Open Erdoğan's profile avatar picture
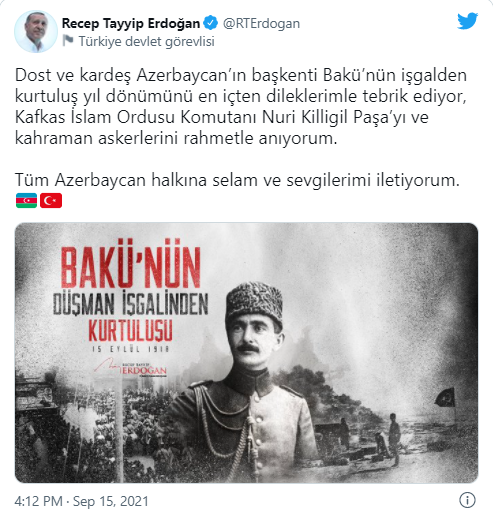The width and height of the screenshot is (493, 518). click(36, 32)
